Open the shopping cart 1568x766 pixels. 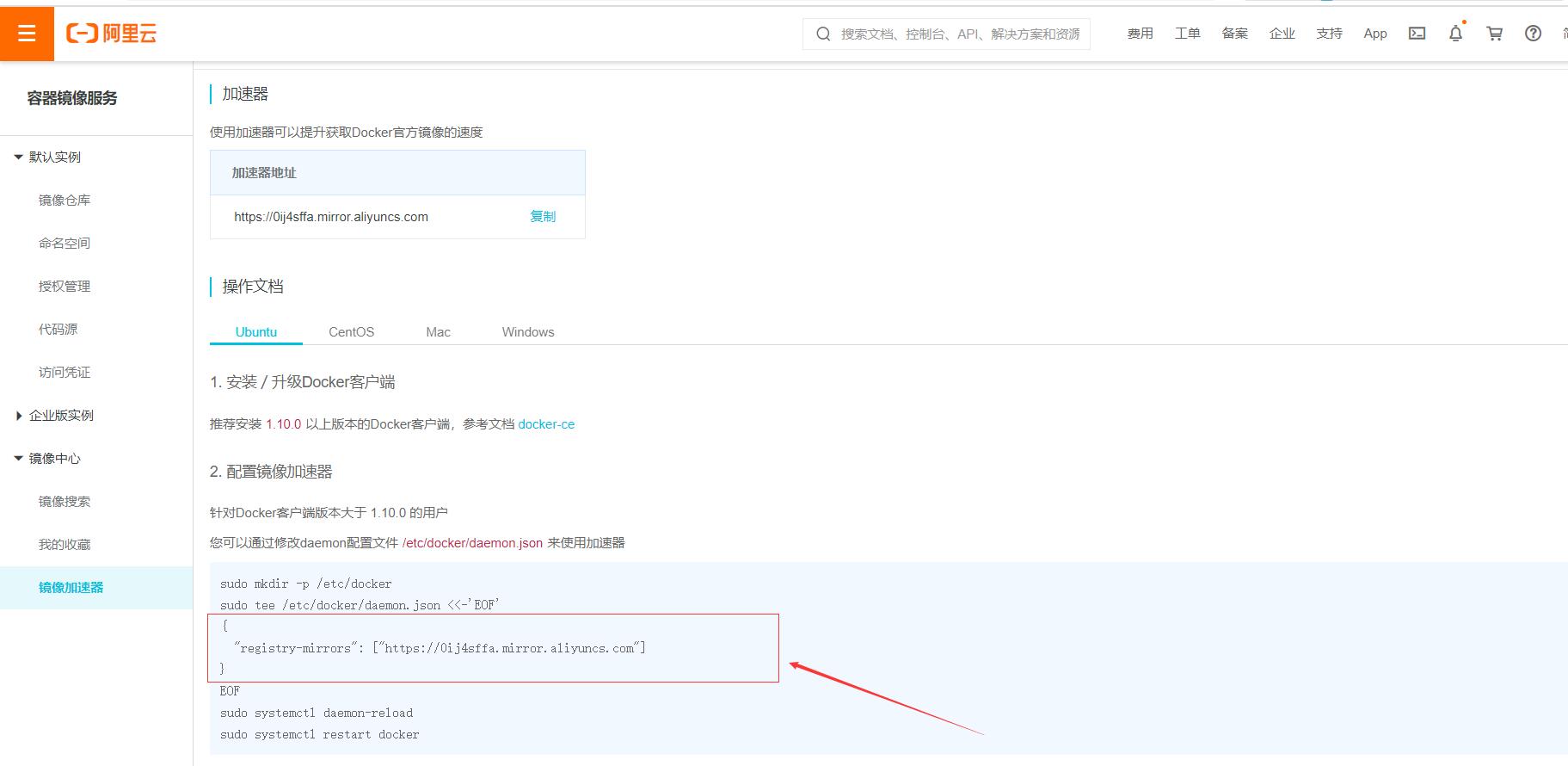click(1495, 34)
